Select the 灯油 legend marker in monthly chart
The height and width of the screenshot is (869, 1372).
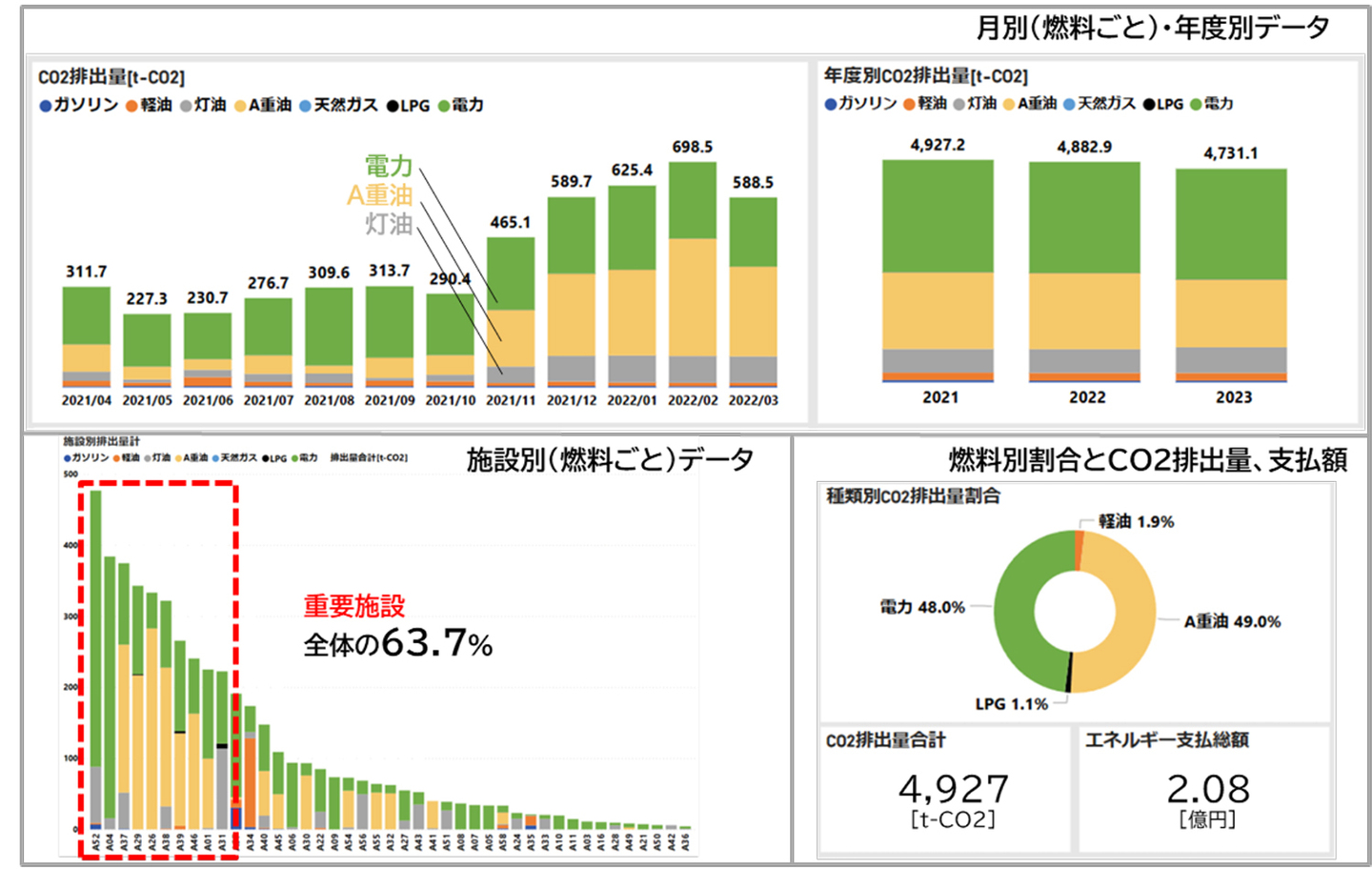(187, 105)
